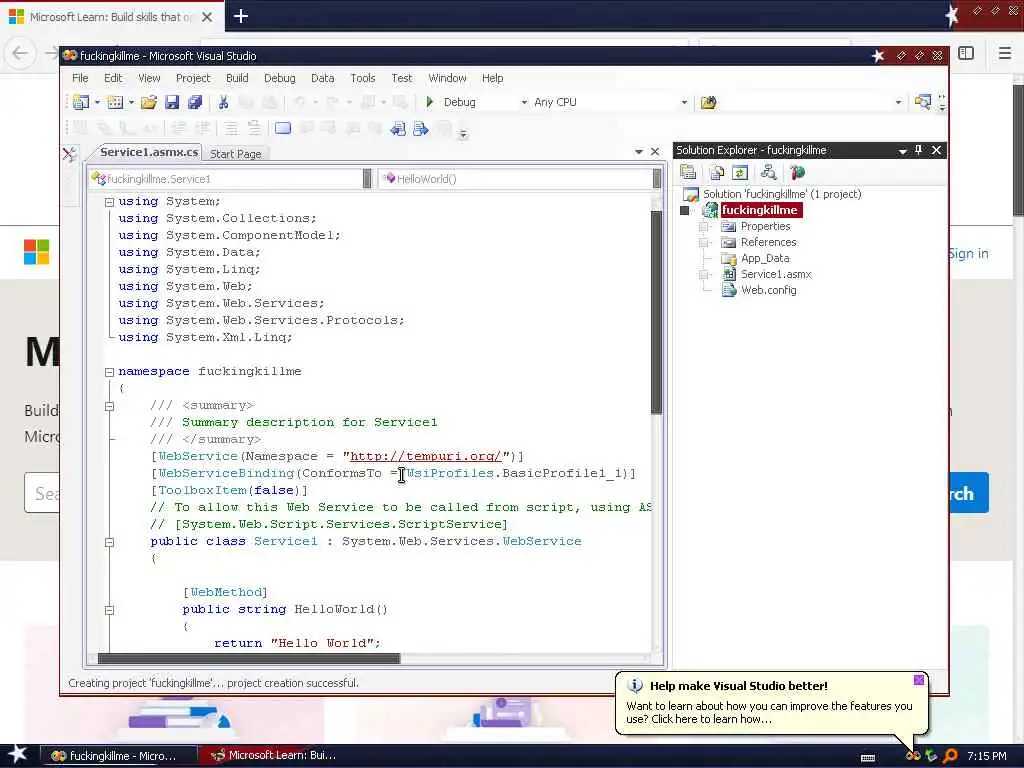Open the Find combo box dropdown

tap(898, 102)
